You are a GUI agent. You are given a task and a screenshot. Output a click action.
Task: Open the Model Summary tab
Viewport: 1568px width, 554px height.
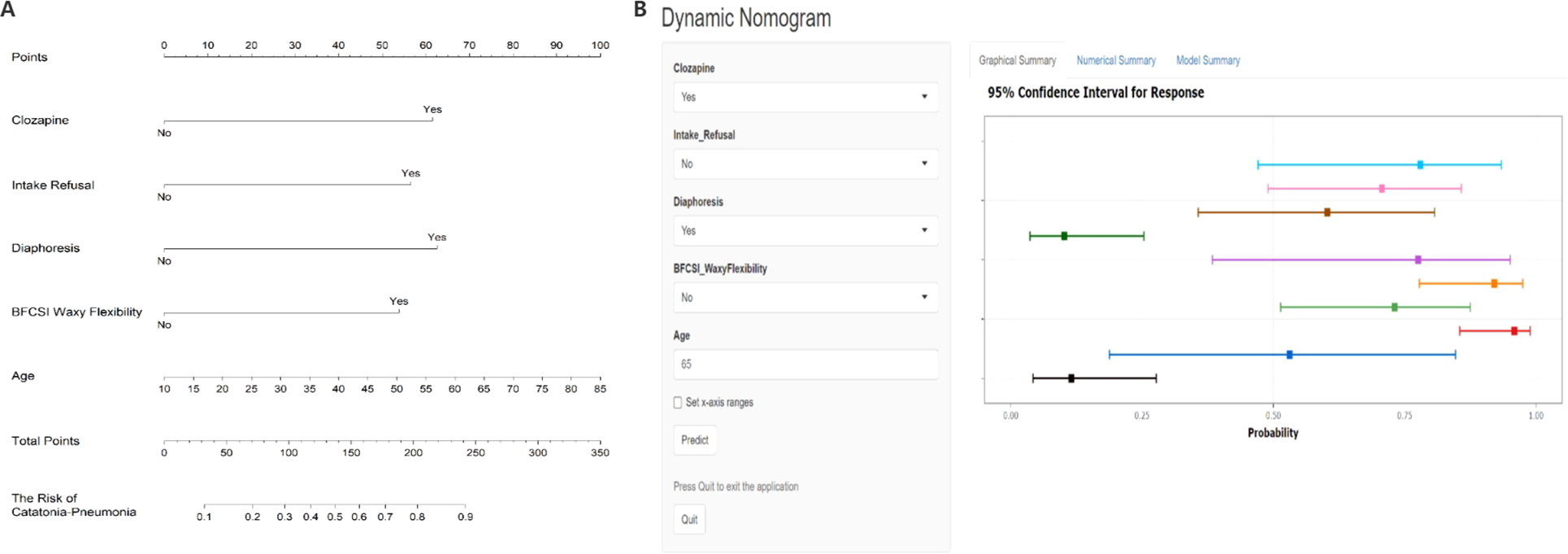tap(1207, 60)
